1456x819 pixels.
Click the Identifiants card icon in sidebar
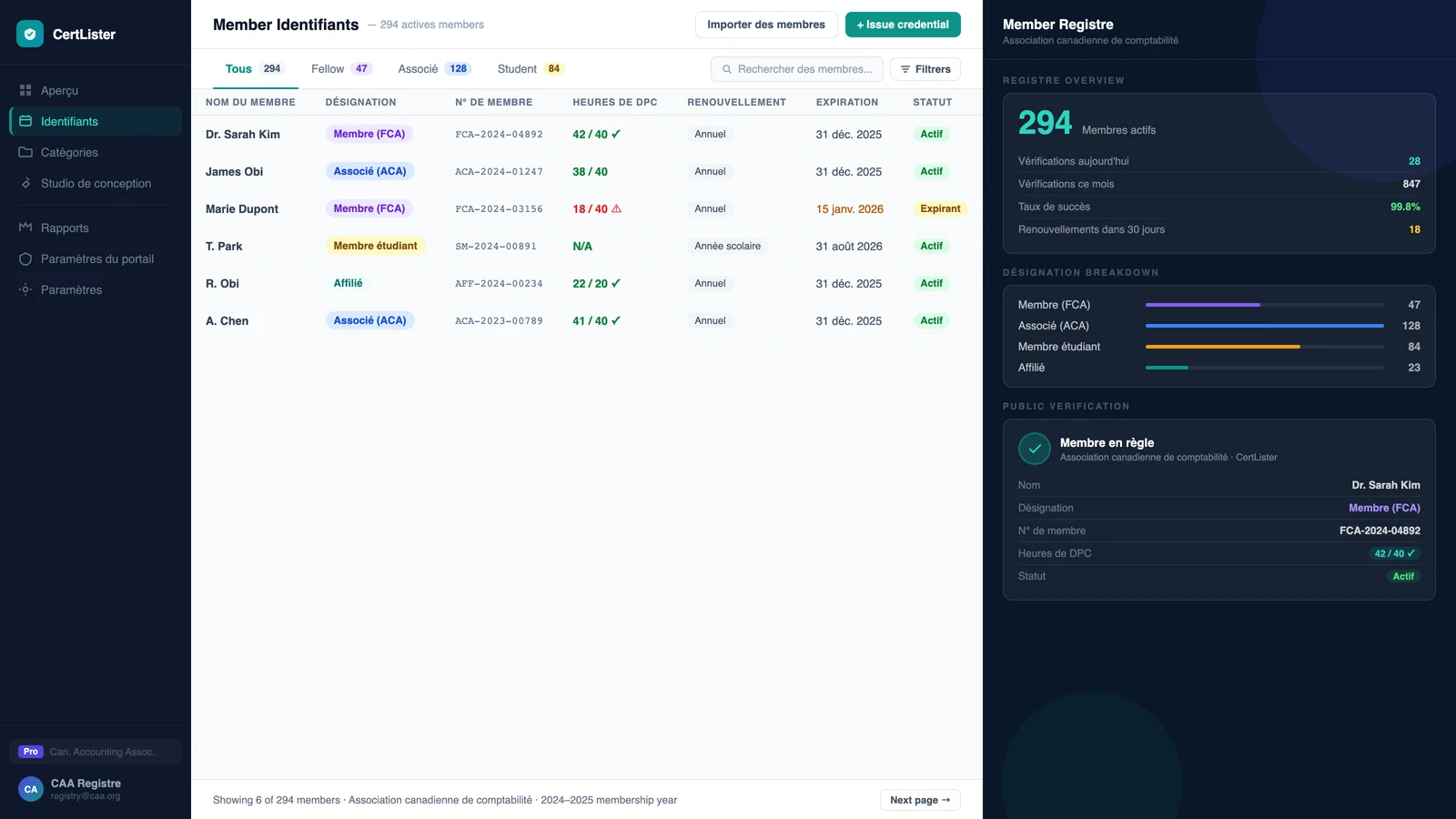[x=25, y=121]
